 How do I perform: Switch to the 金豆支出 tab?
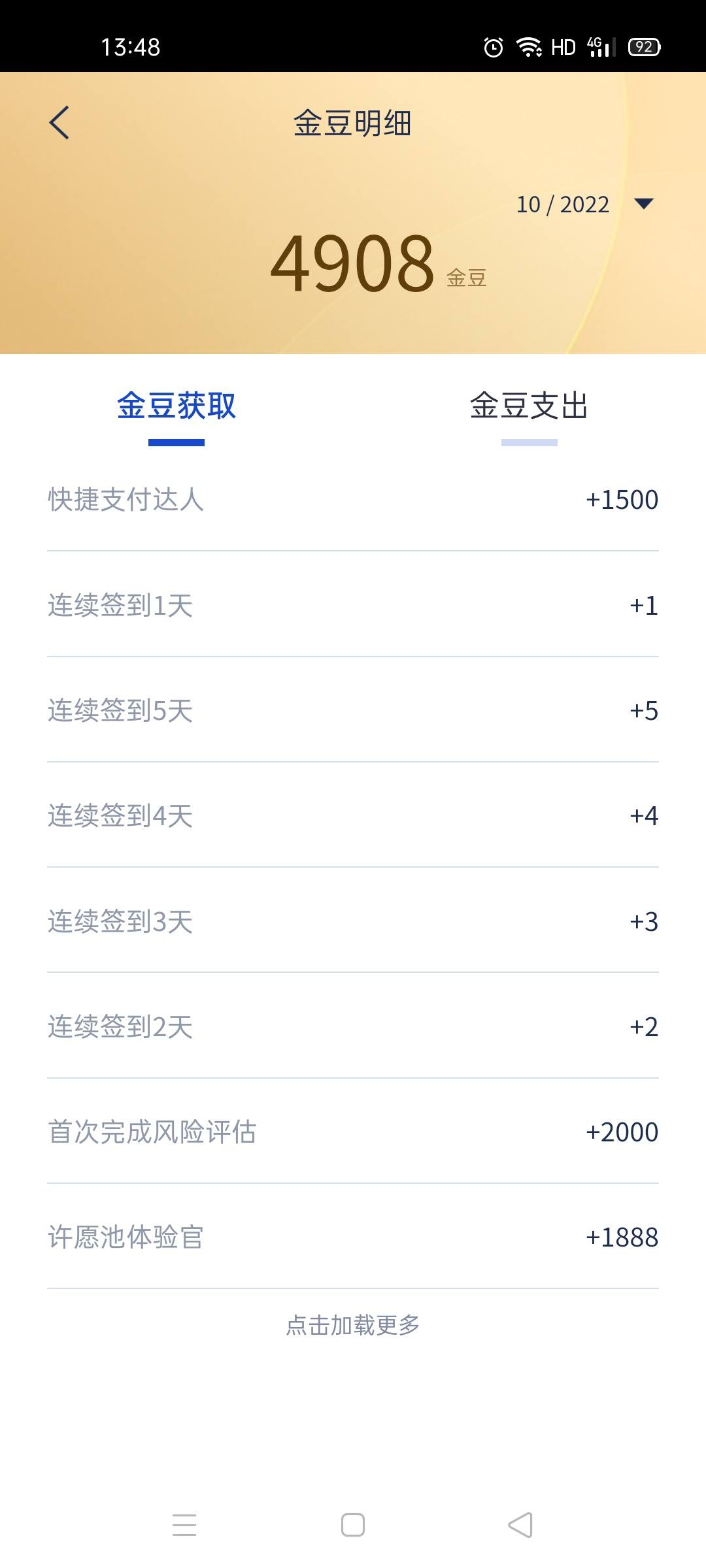529,406
